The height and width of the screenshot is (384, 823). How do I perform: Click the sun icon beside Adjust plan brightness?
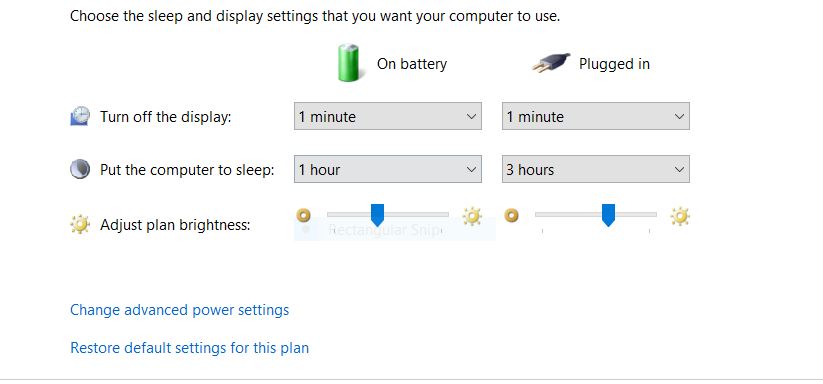[x=80, y=225]
